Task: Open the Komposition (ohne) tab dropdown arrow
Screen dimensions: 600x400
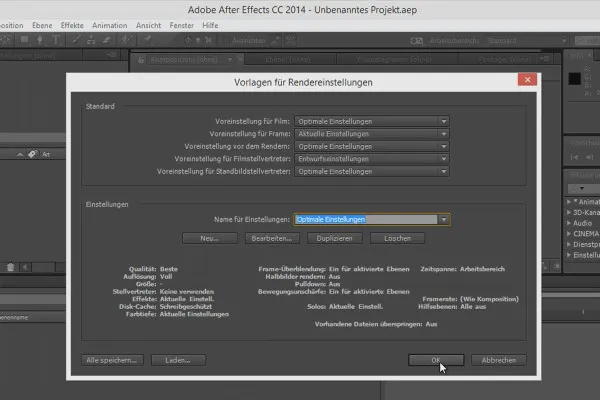Action: [x=230, y=60]
